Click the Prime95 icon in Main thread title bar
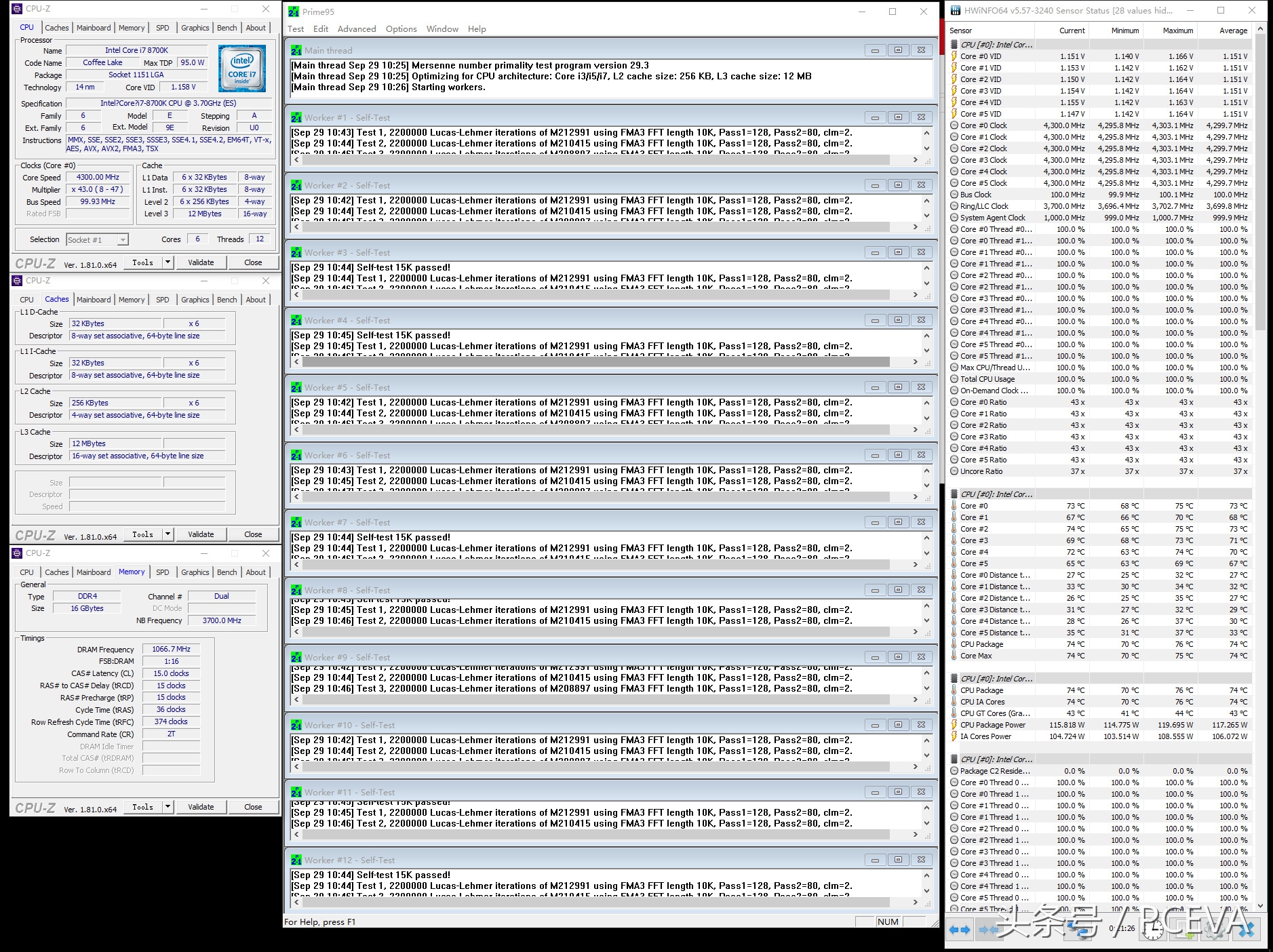1273x952 pixels. pyautogui.click(x=296, y=49)
